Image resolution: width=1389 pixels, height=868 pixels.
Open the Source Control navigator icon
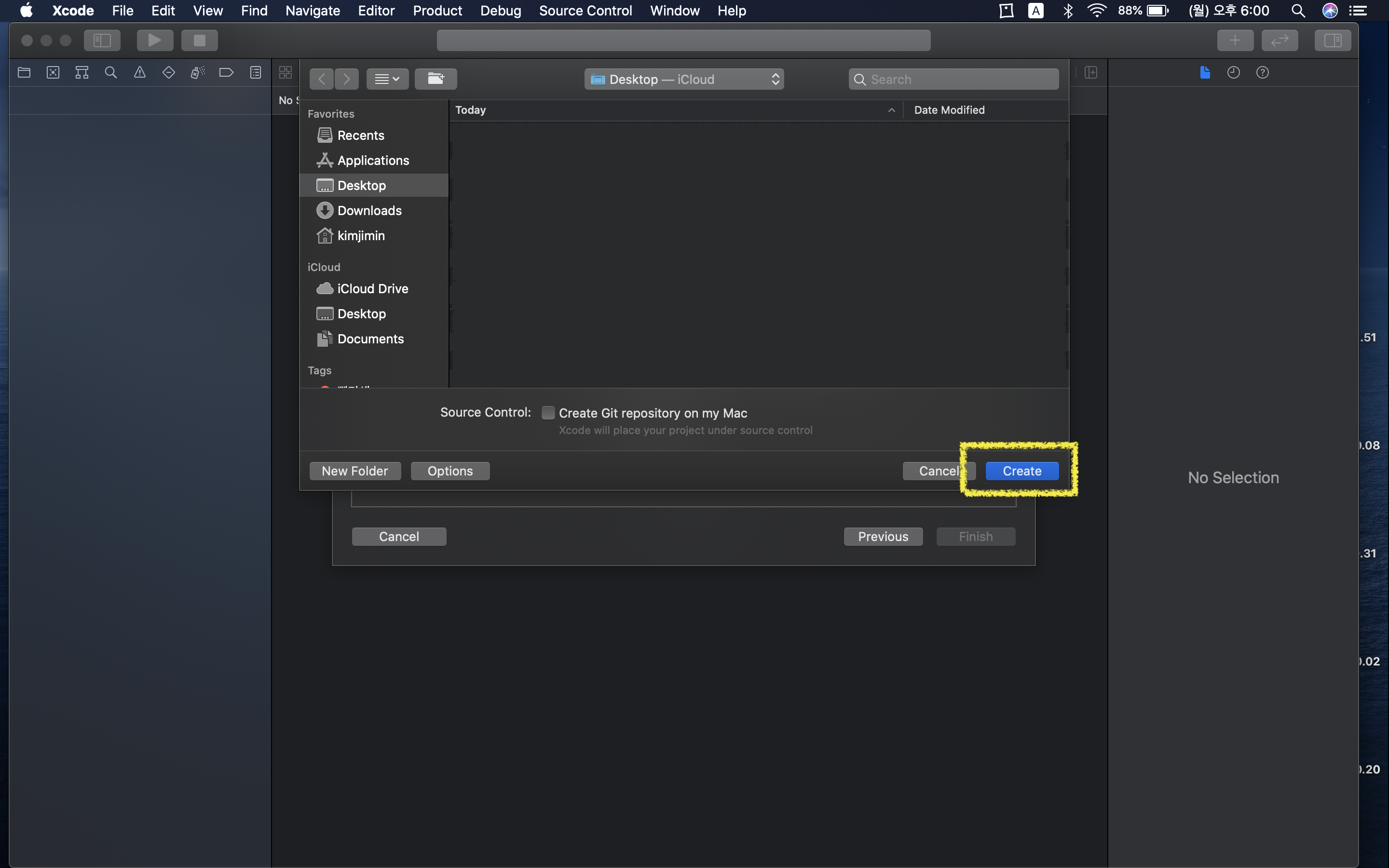[x=53, y=72]
